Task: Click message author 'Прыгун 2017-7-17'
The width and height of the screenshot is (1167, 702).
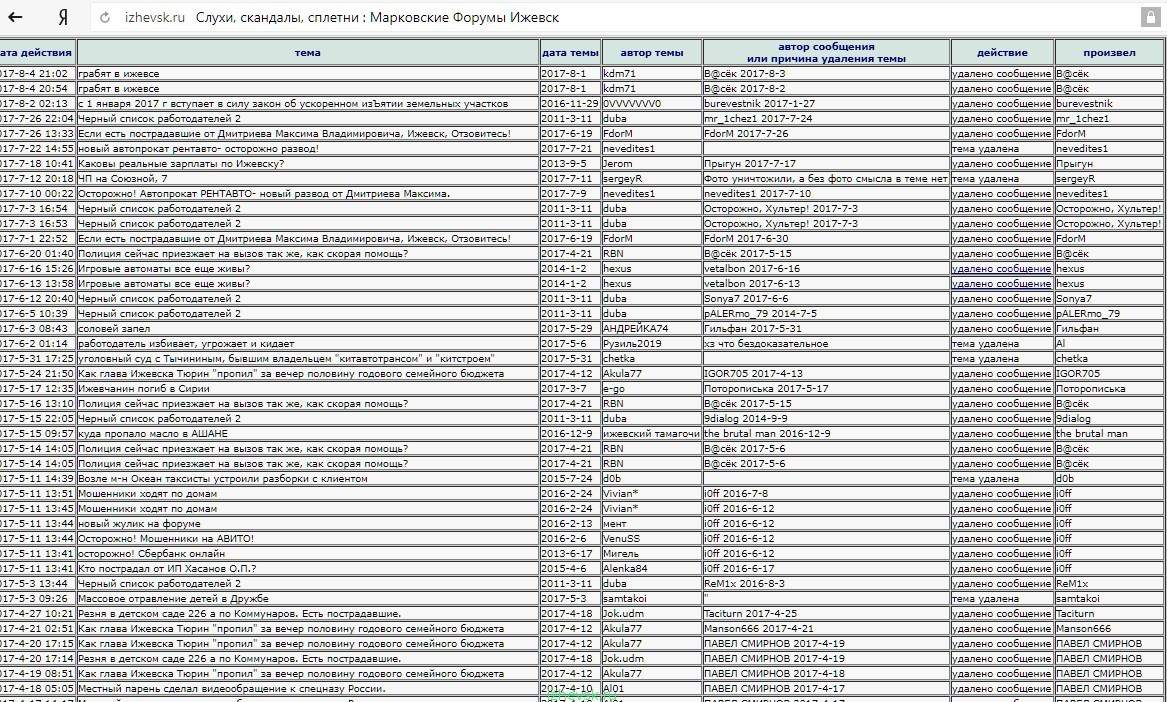Action: tap(750, 164)
